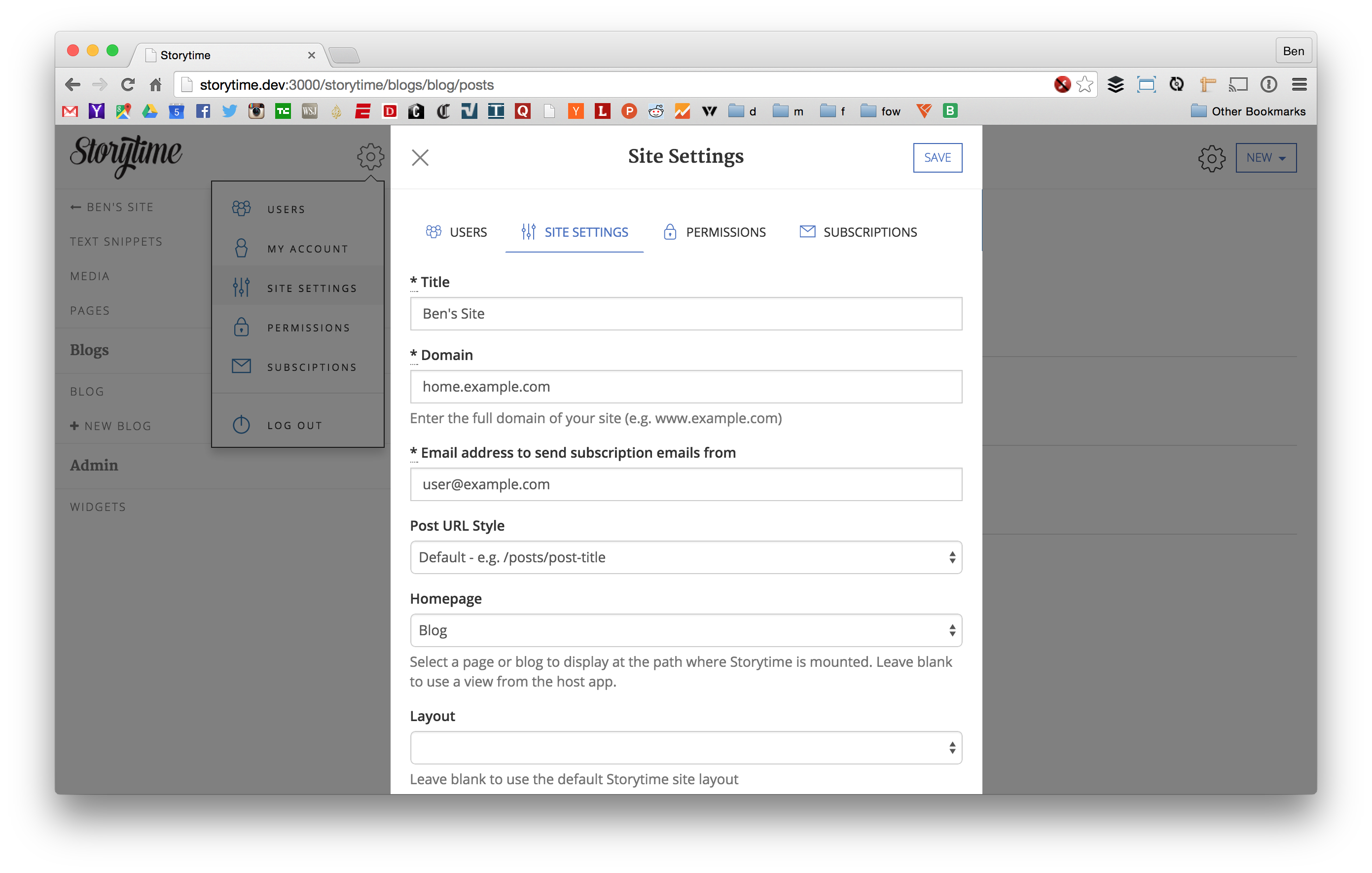Bookmark page with the star icon
Screen dimensions: 1372x873
[x=1085, y=84]
